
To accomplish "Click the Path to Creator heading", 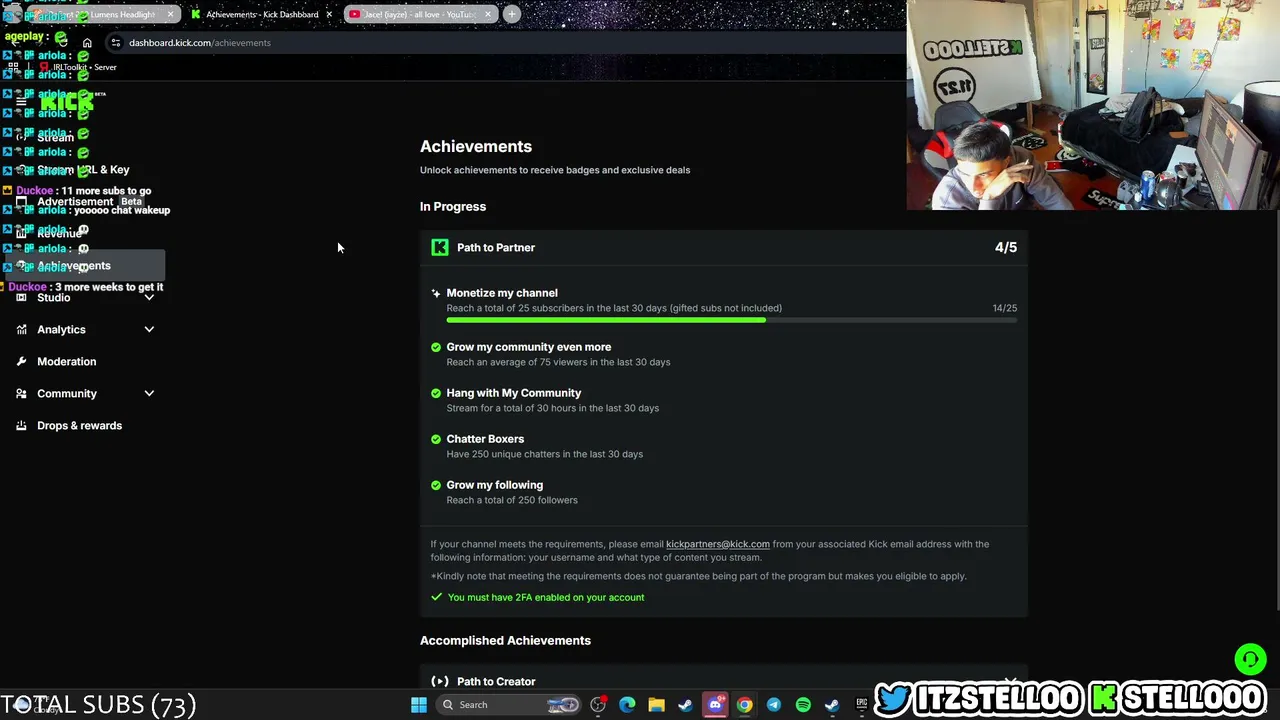I will pyautogui.click(x=496, y=682).
